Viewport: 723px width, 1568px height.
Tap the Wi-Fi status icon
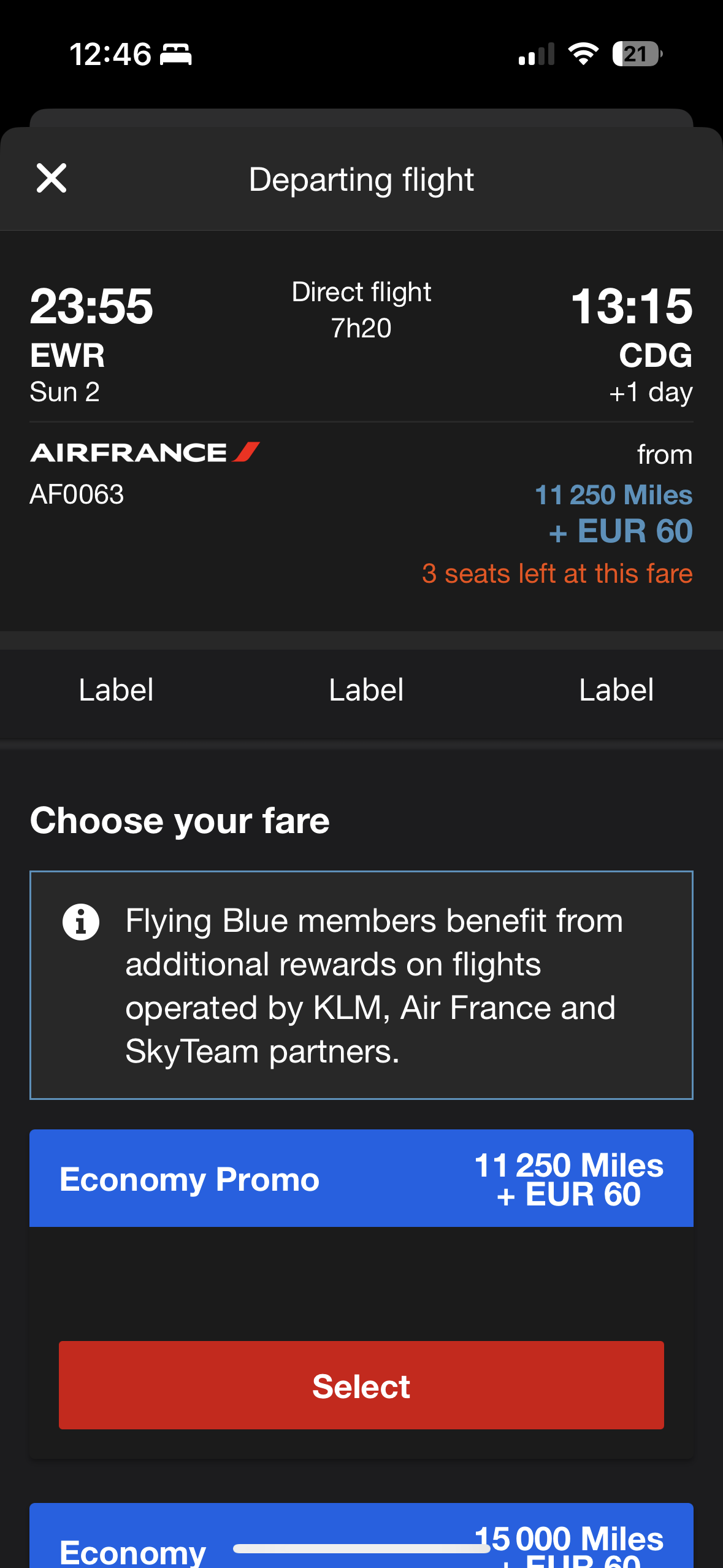pyautogui.click(x=581, y=54)
